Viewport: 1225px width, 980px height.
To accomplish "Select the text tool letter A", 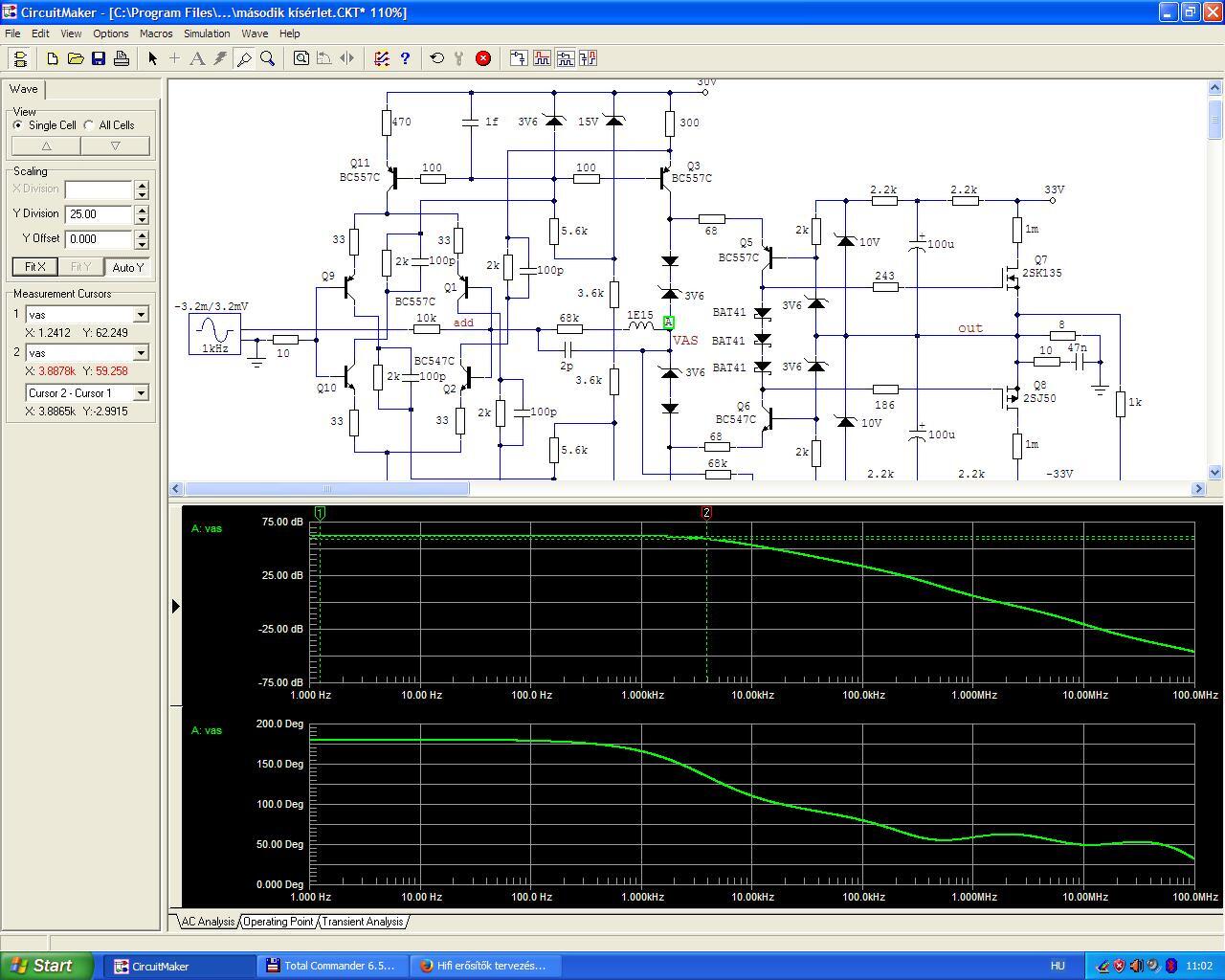I will [197, 58].
